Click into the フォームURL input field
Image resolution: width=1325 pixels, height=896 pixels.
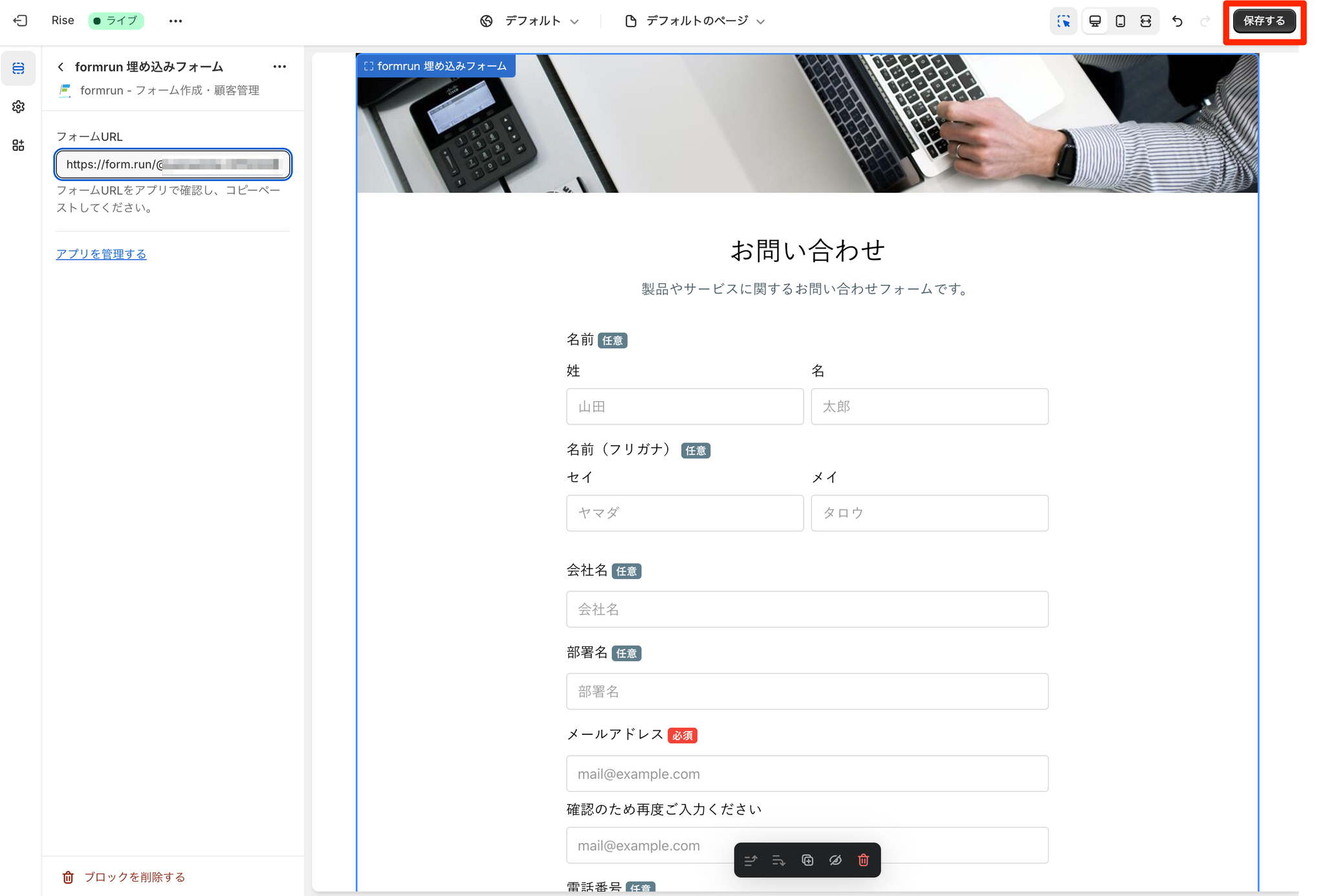[x=173, y=164]
